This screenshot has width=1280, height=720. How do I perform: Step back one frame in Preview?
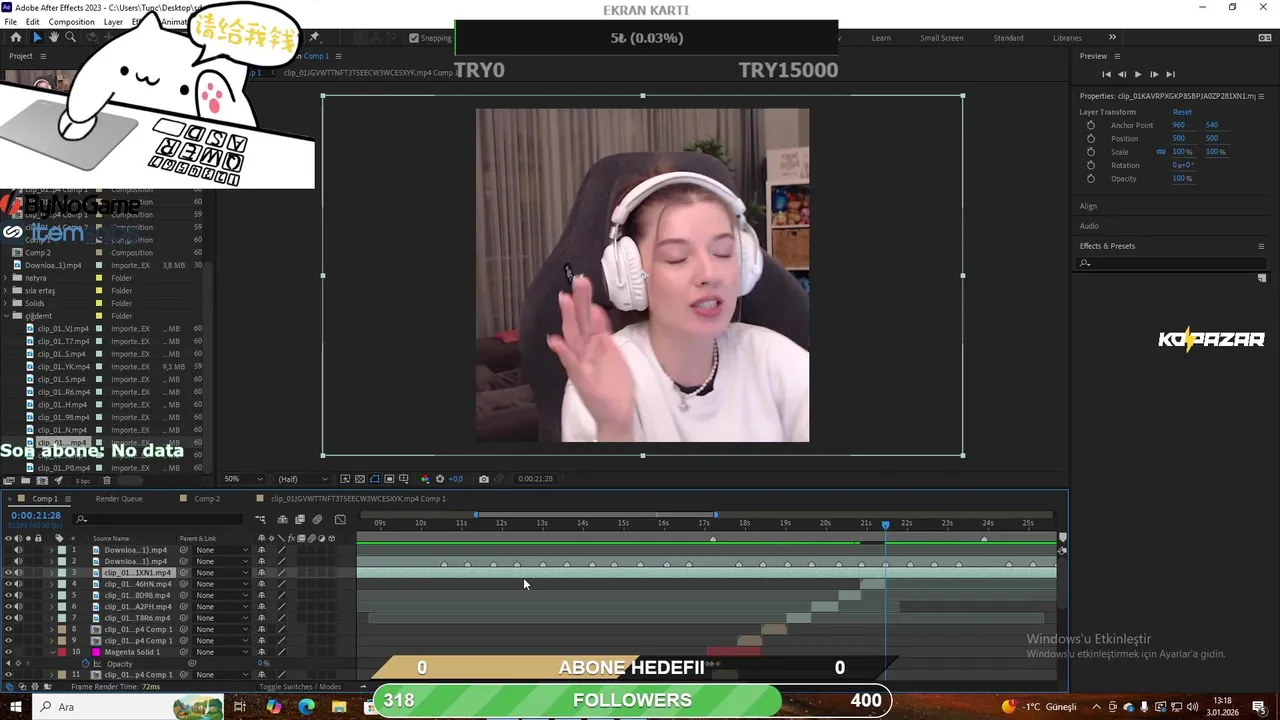[x=1122, y=74]
